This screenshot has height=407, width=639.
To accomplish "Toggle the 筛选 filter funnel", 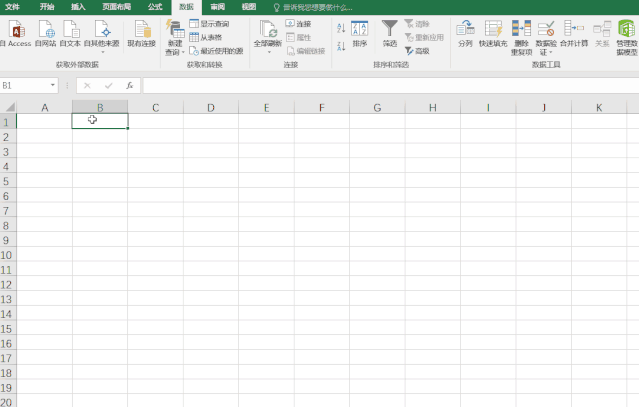I will pyautogui.click(x=390, y=33).
